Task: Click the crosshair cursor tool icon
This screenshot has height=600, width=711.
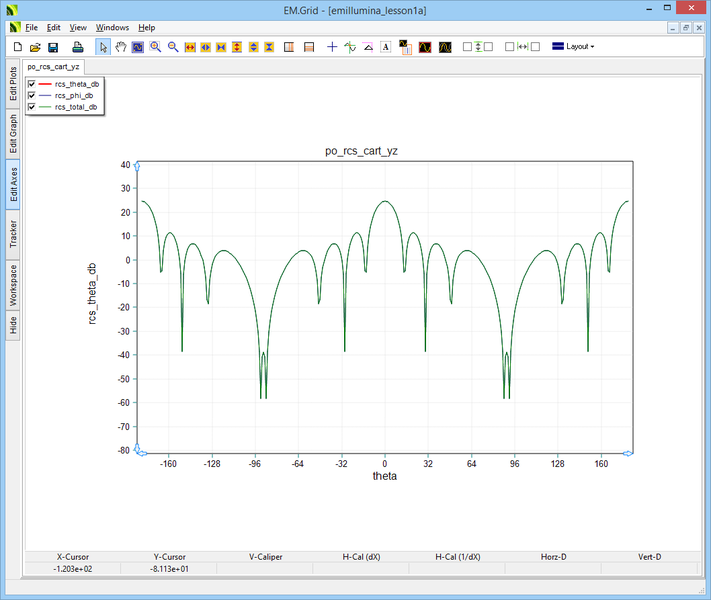Action: click(332, 47)
